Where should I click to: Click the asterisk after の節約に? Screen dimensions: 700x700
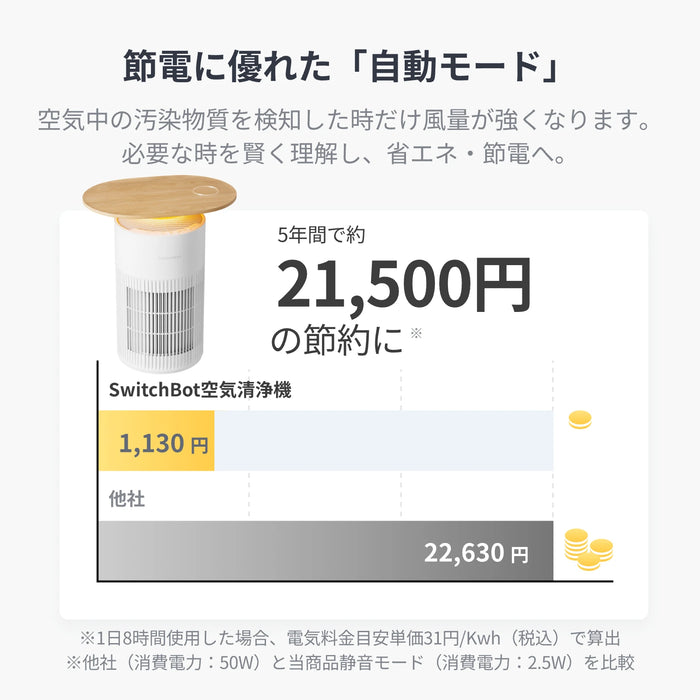point(416,335)
